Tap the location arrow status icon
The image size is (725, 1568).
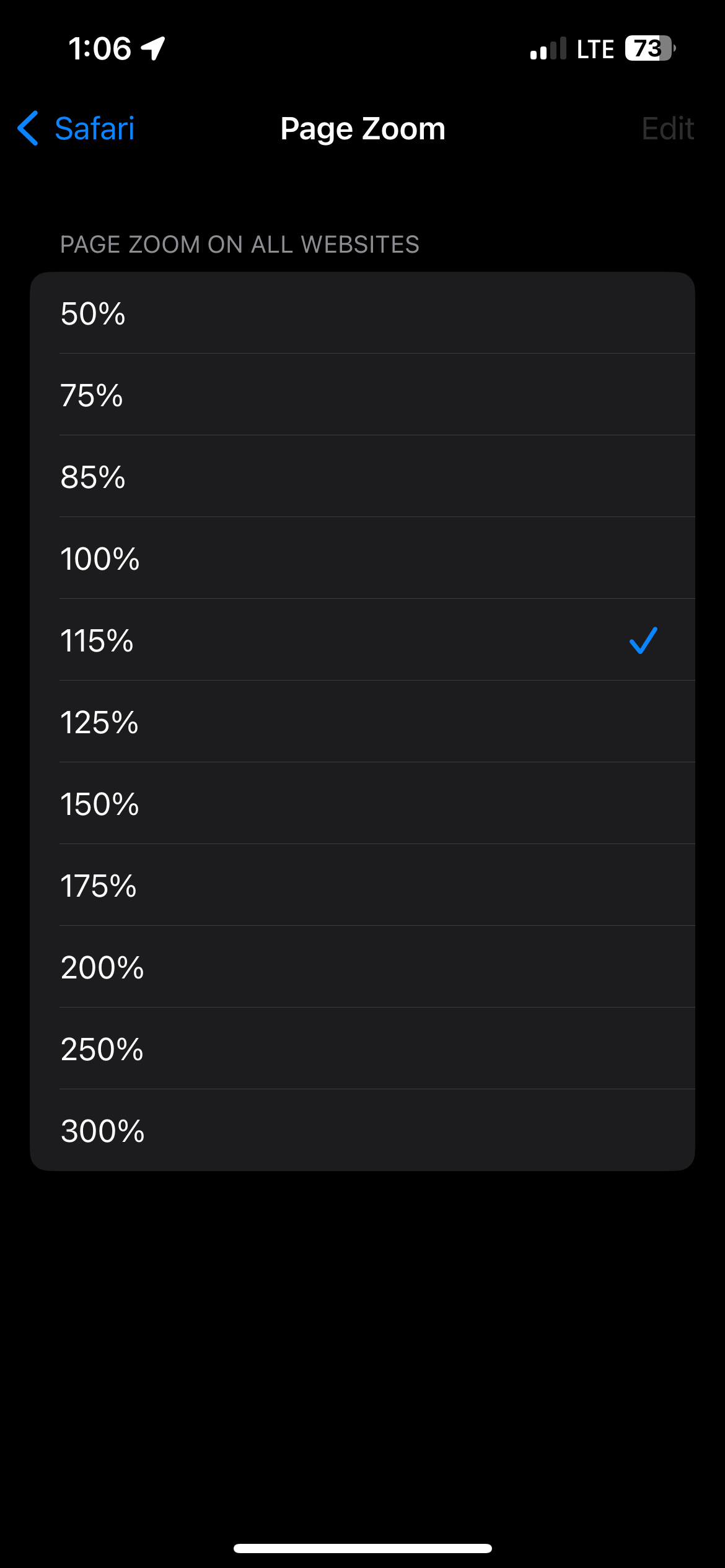pyautogui.click(x=153, y=48)
